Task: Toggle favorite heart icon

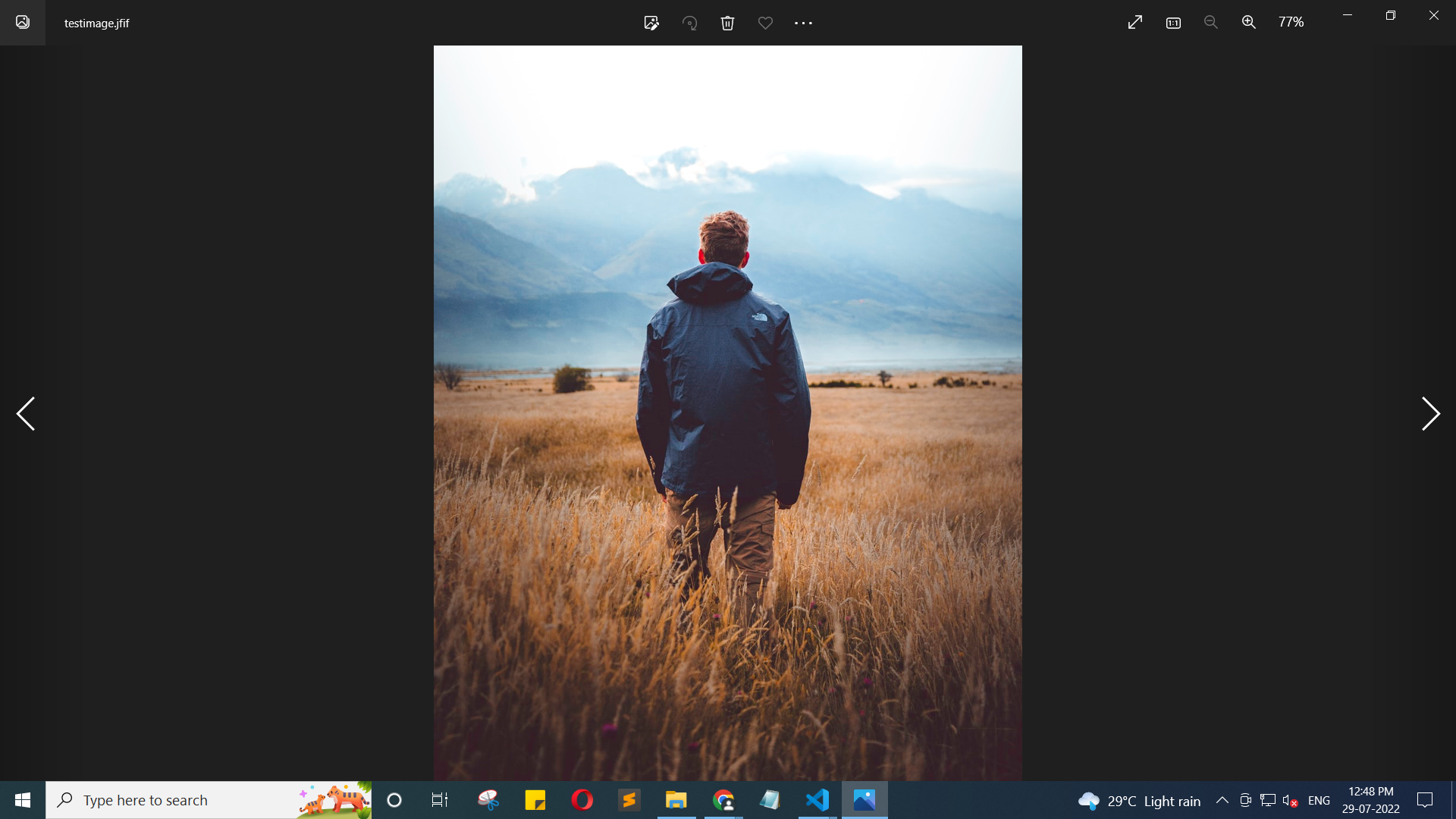Action: point(765,23)
